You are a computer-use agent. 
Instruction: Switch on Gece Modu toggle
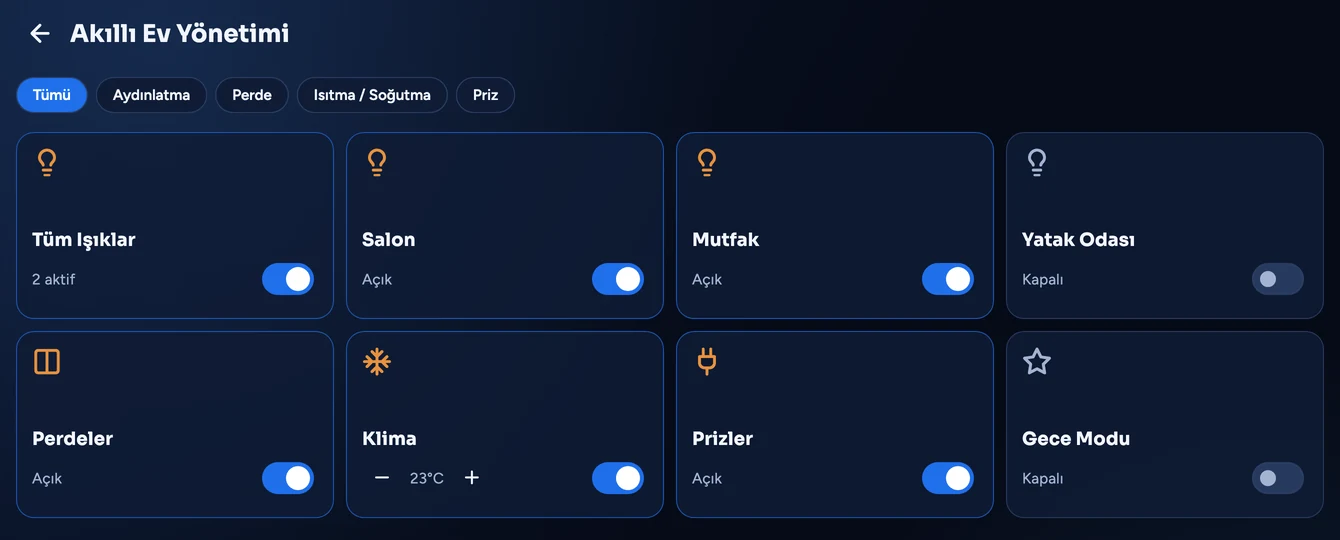1278,478
